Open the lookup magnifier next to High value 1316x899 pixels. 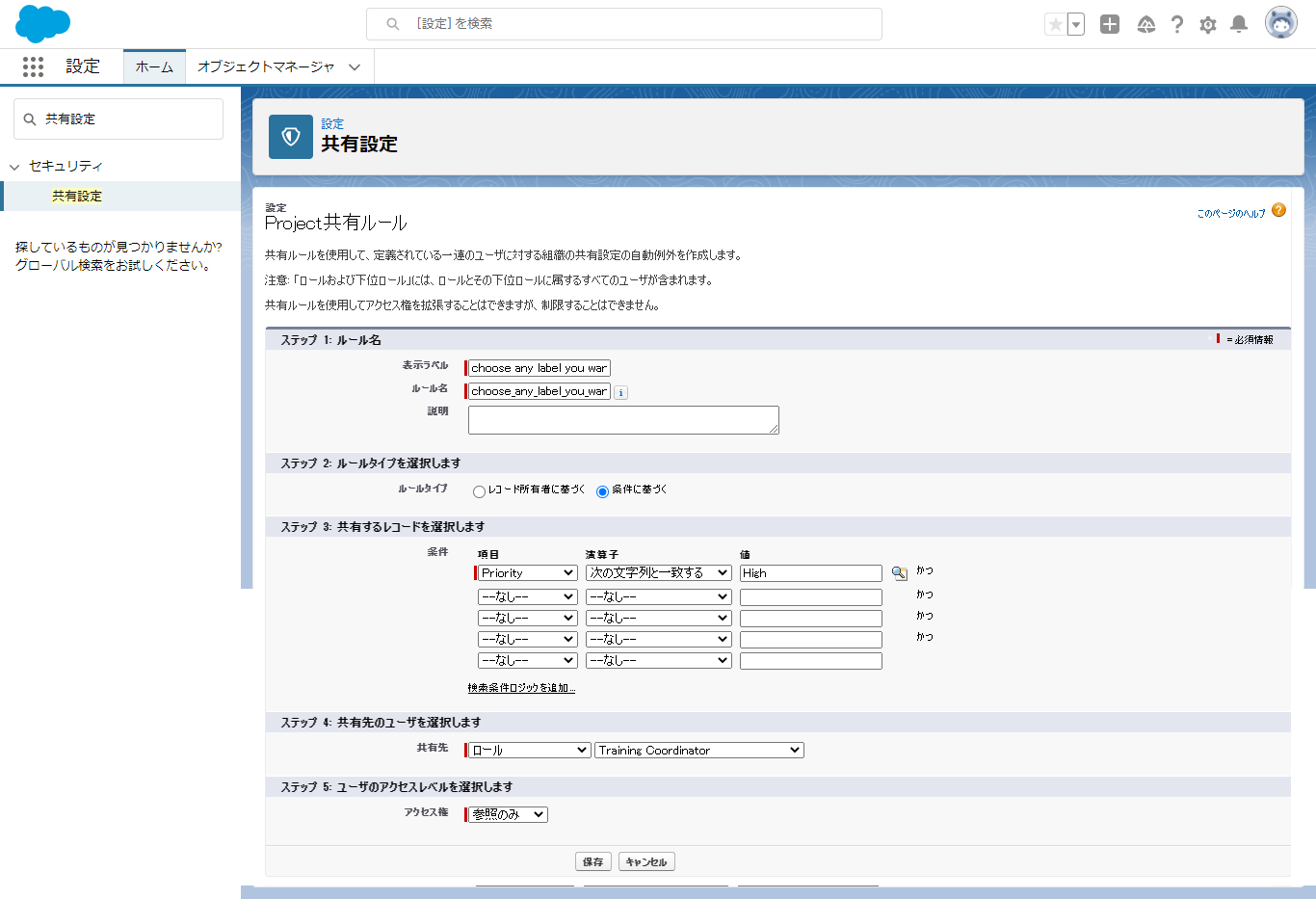point(899,573)
